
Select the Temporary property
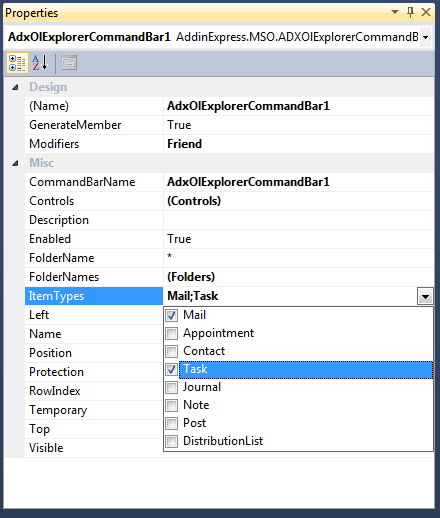point(94,410)
